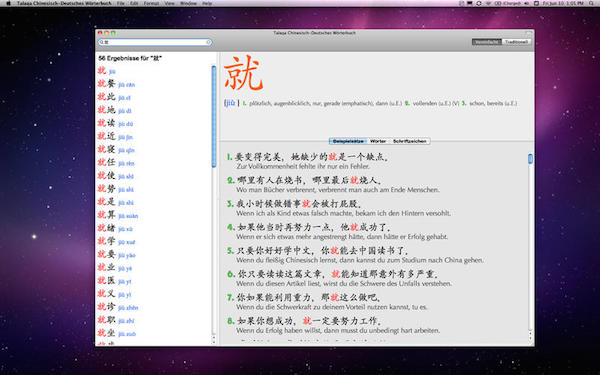
Task: Click into the dictionary search field
Action: [x=155, y=42]
